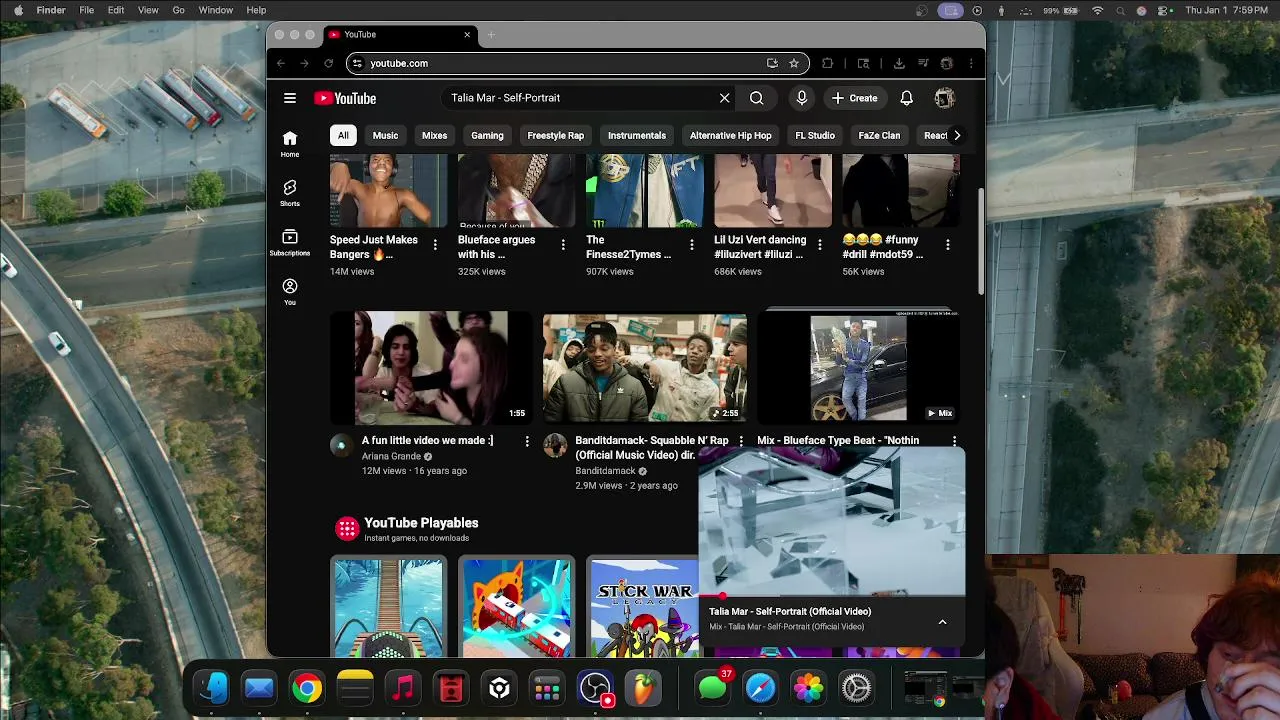Open Music app in the Dock
1280x720 pixels.
403,688
